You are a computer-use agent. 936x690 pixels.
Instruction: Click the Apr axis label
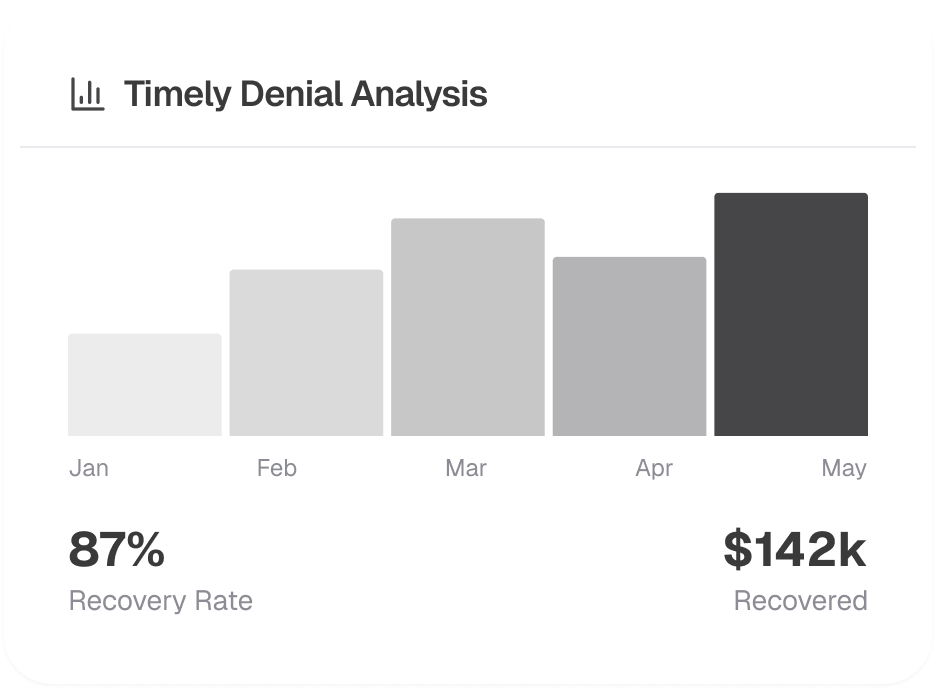pos(654,468)
